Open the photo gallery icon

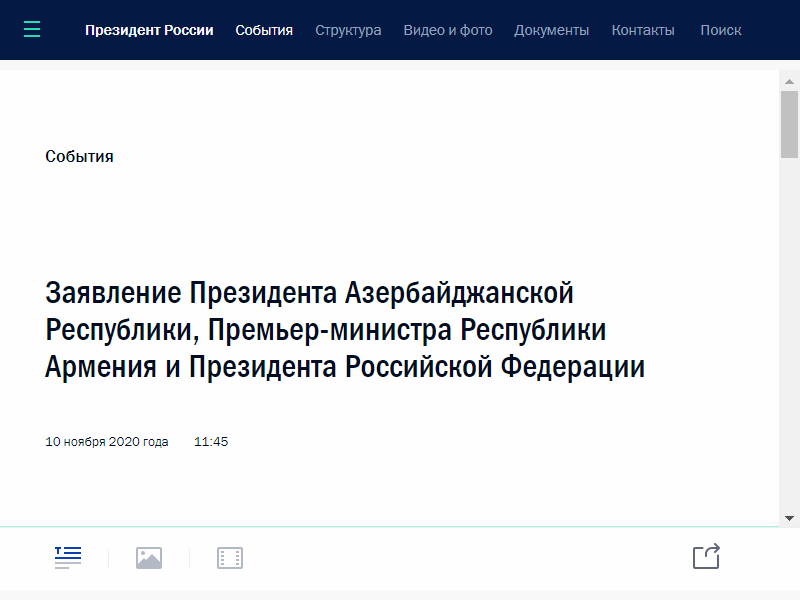click(x=149, y=558)
